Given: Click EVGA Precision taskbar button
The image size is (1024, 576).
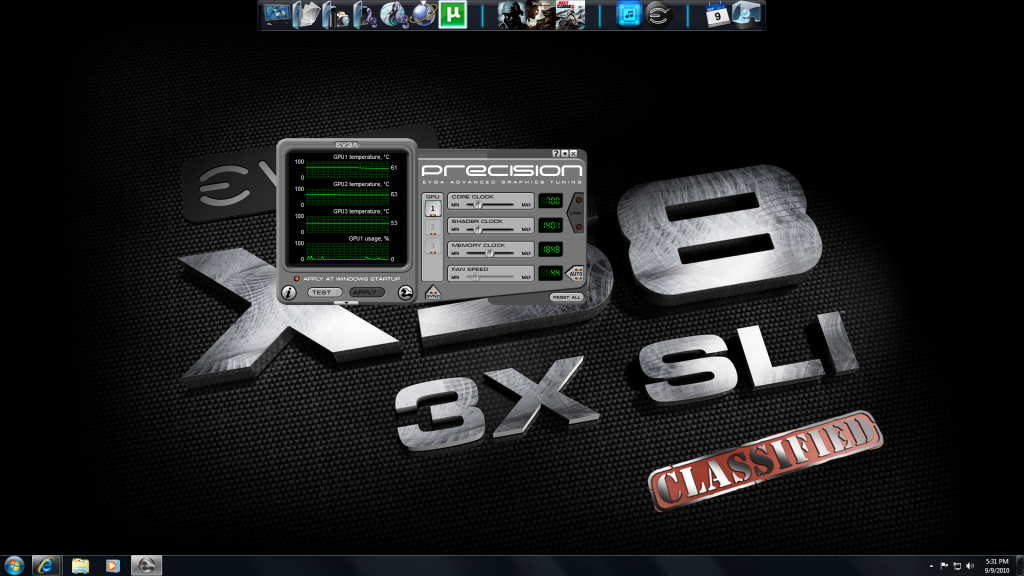Looking at the screenshot, I should pyautogui.click(x=146, y=566).
